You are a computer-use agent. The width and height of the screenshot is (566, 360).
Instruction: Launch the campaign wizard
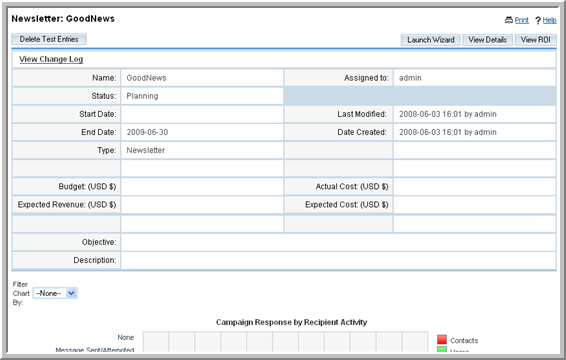point(431,40)
